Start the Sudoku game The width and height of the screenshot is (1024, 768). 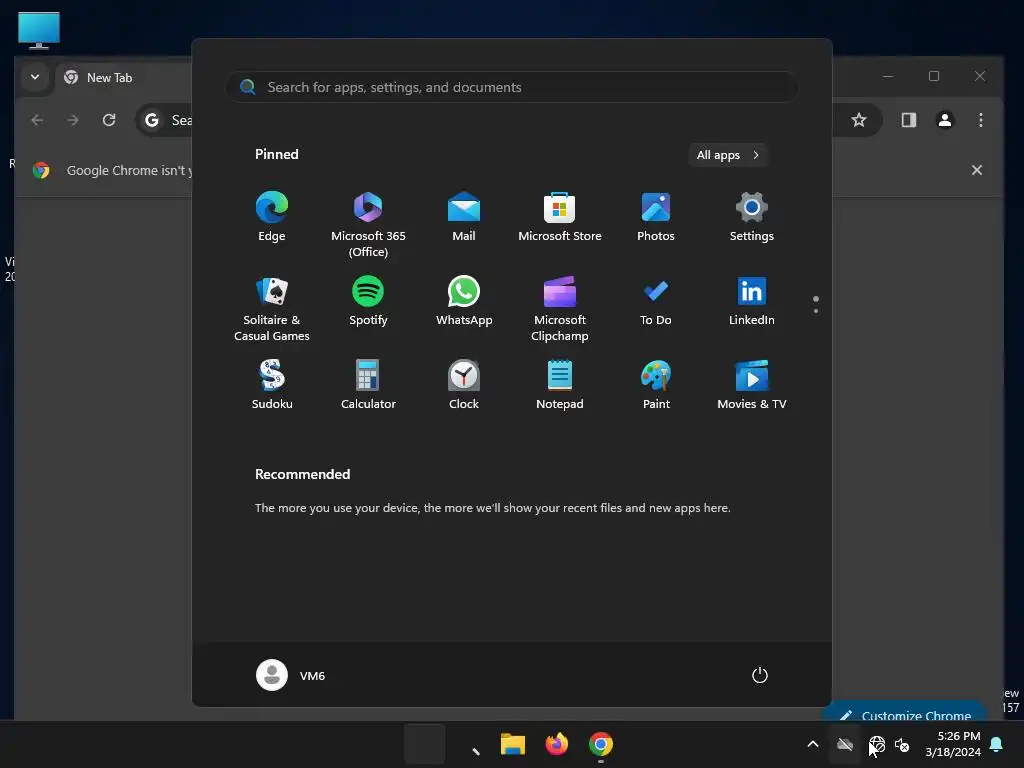click(272, 385)
